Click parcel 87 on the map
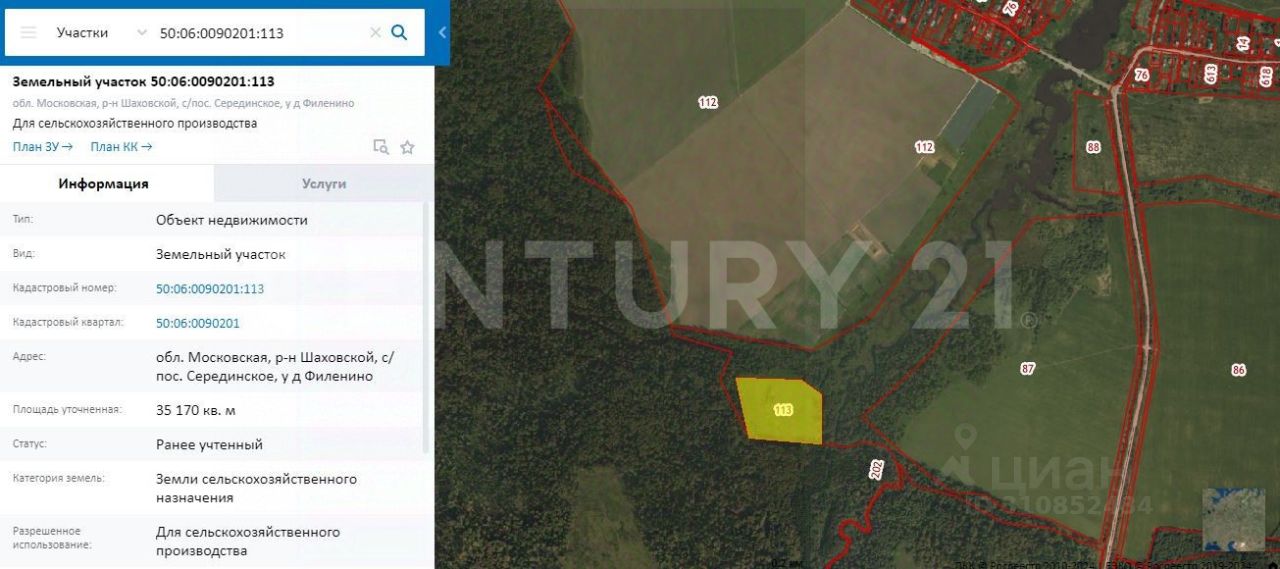This screenshot has height=569, width=1280. tap(1028, 369)
